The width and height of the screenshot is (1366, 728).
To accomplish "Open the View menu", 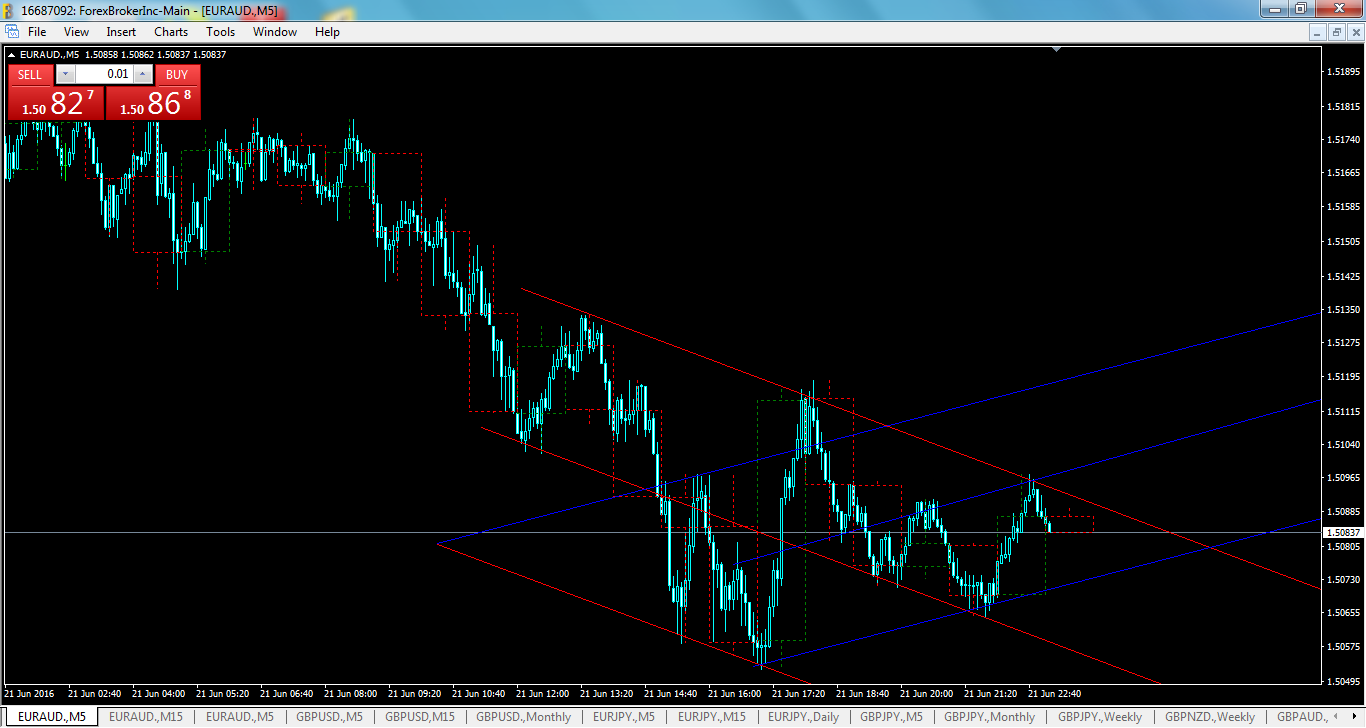I will point(76,31).
